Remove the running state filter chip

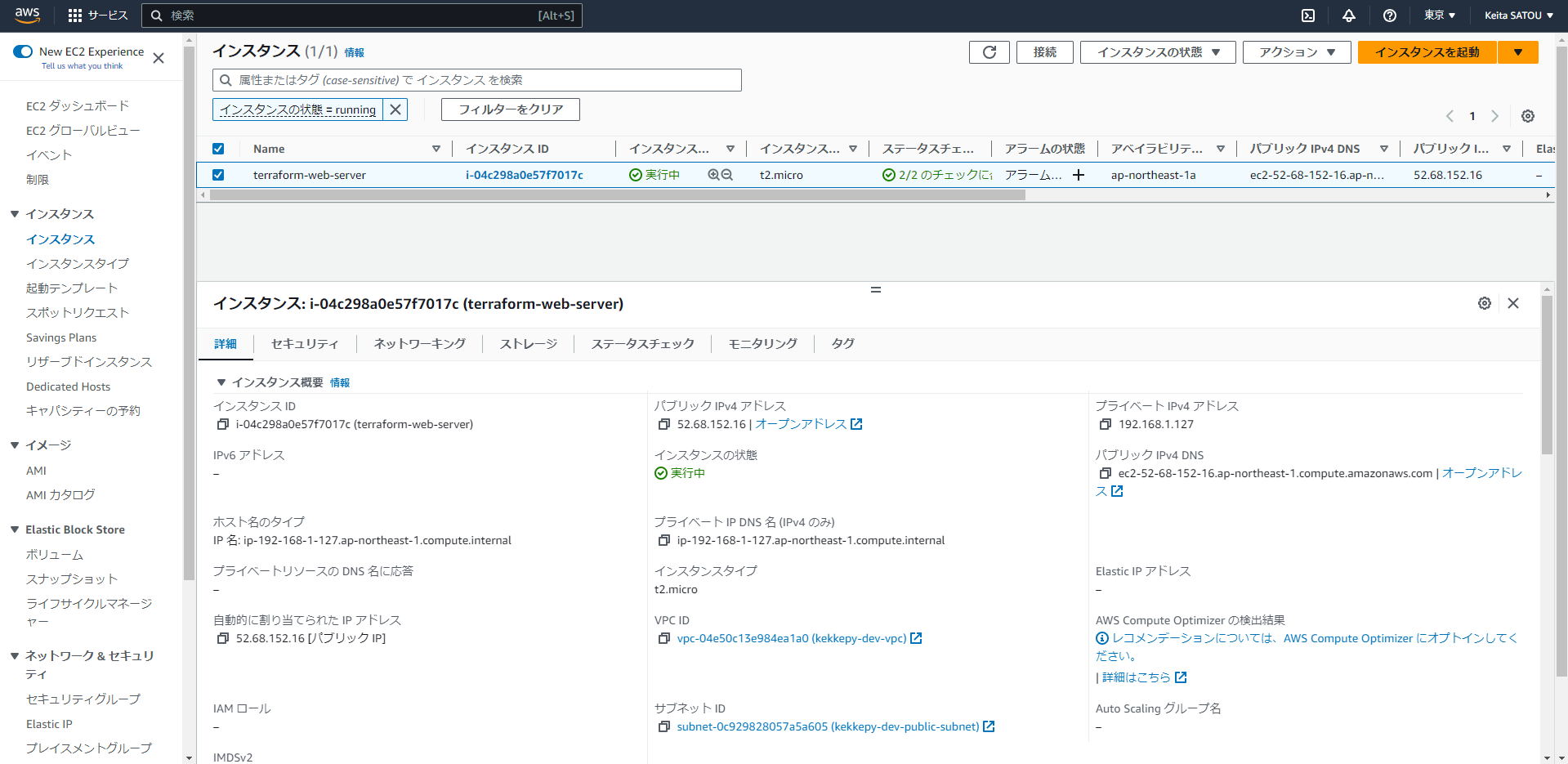coord(395,109)
